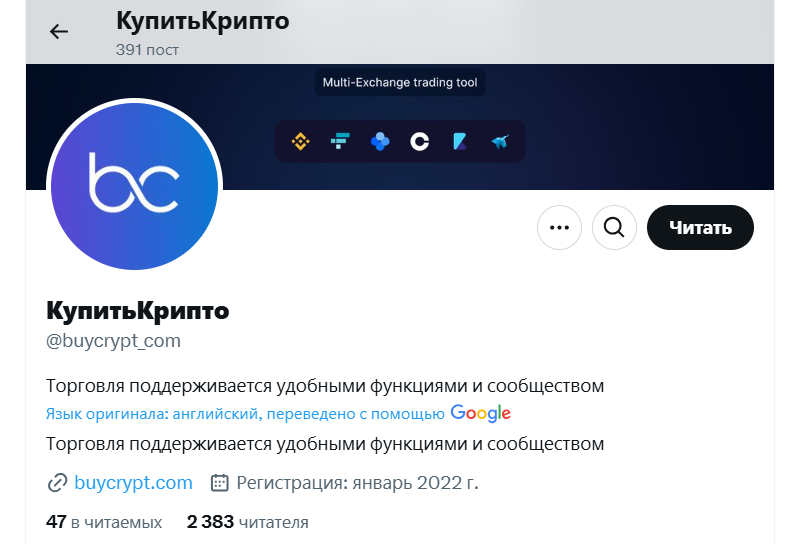Click the chain link icon near website
Screen dimensions: 802x544
pos(57,484)
